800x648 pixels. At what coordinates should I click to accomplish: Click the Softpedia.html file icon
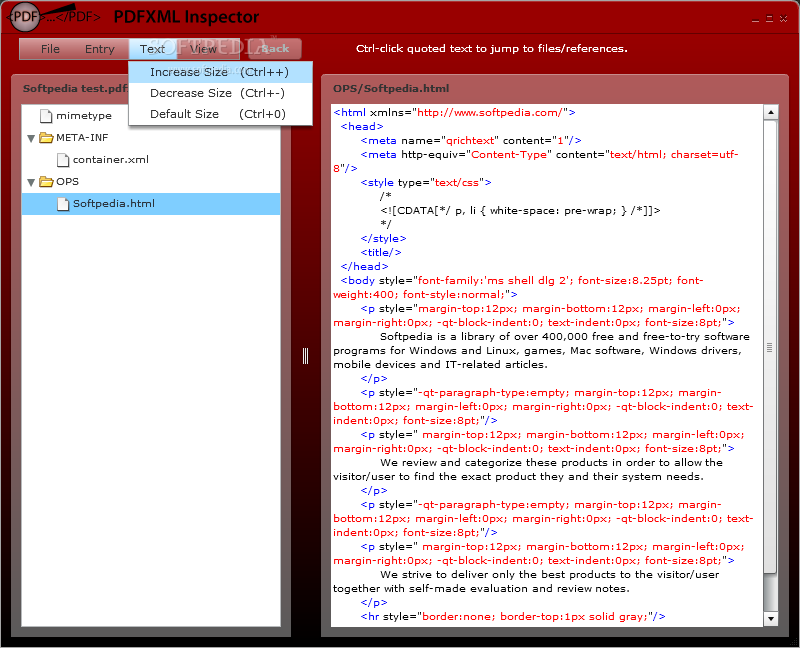tap(63, 204)
